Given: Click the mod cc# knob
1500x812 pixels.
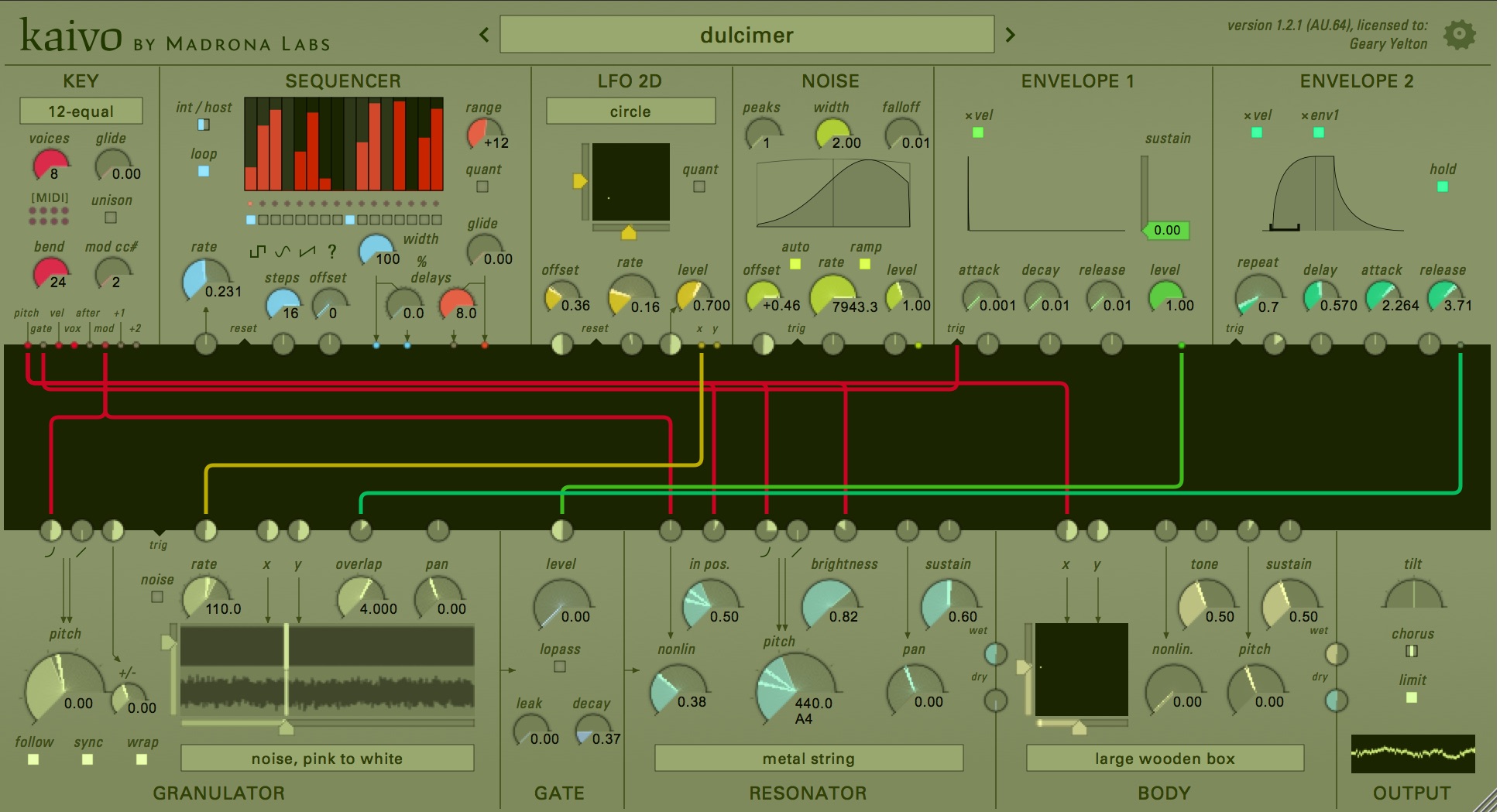Looking at the screenshot, I should coord(112,273).
